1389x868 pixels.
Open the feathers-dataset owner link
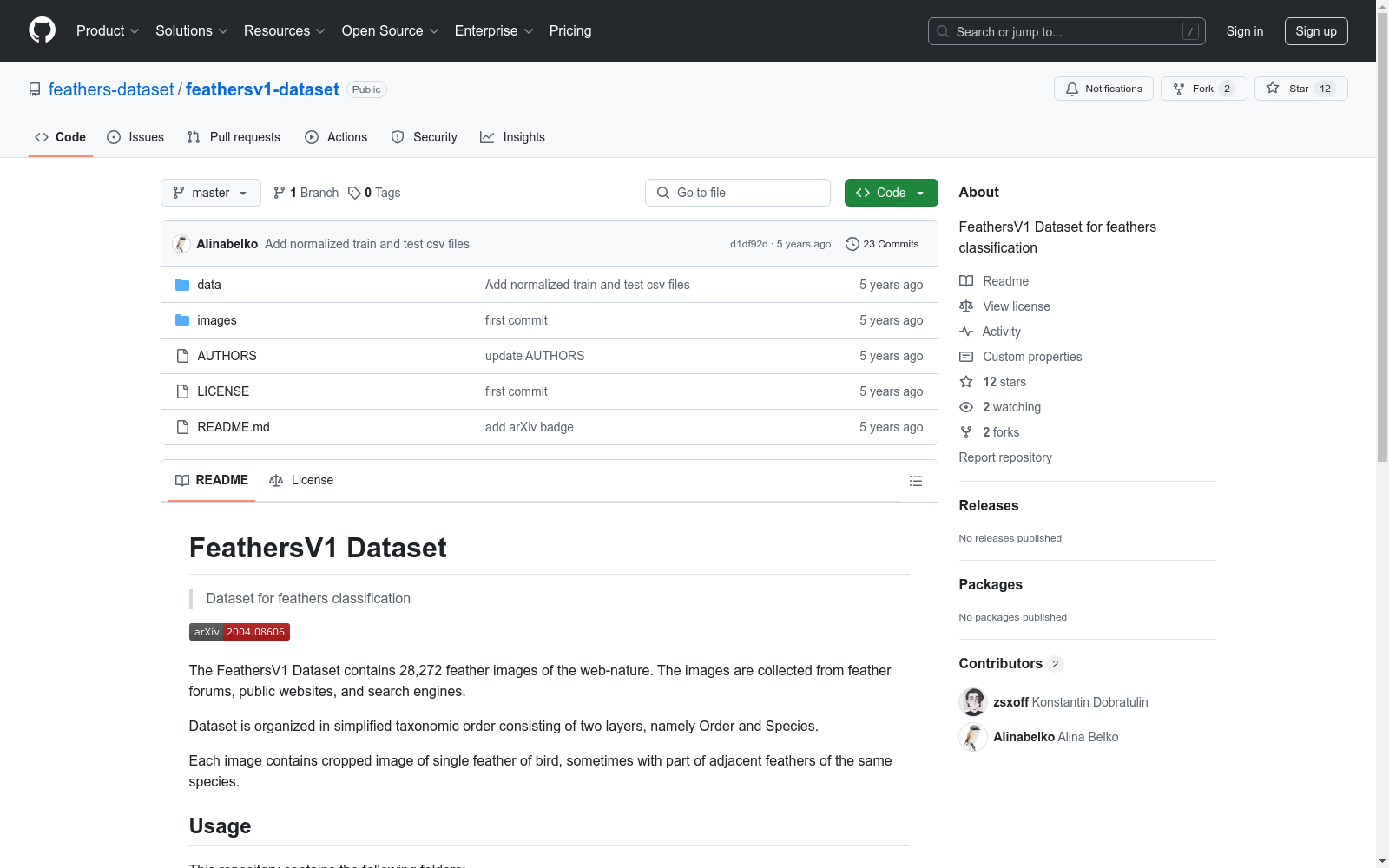coord(111,89)
